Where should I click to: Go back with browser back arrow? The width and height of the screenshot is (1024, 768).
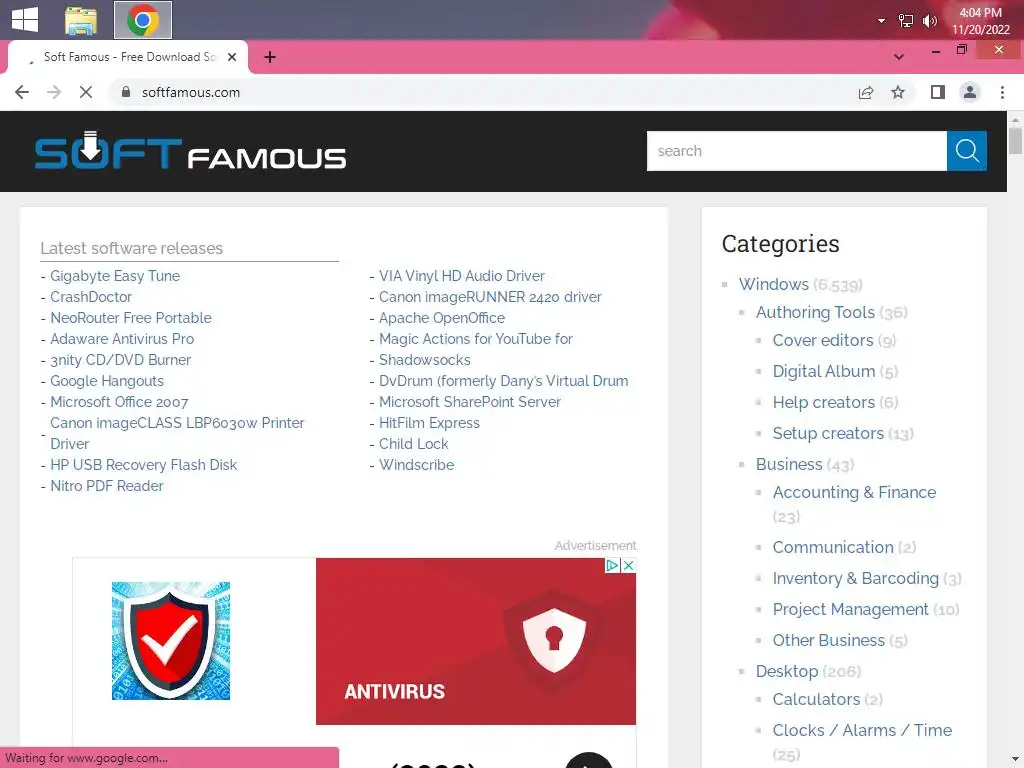(x=22, y=92)
